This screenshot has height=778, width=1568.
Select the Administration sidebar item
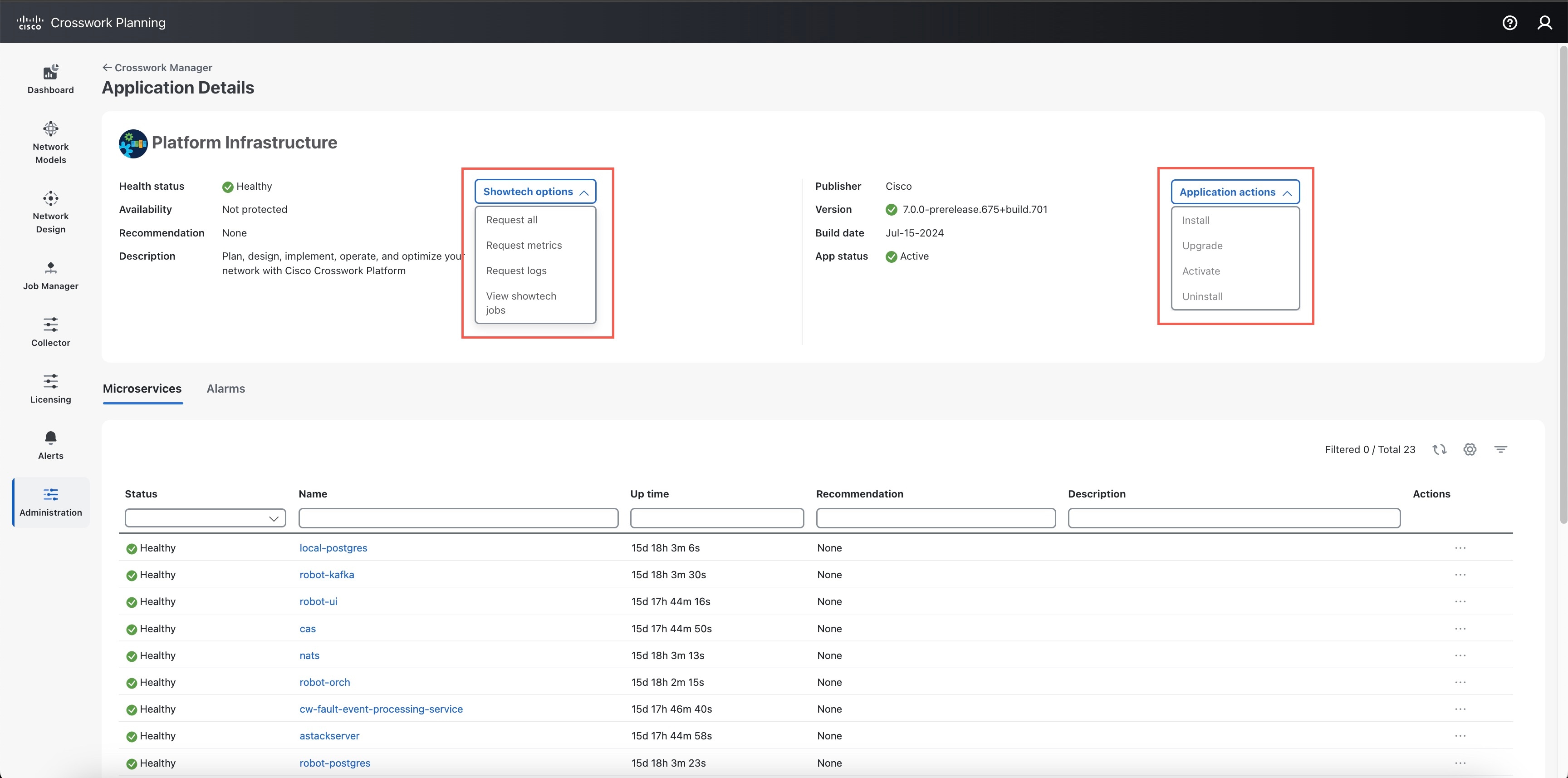point(50,502)
